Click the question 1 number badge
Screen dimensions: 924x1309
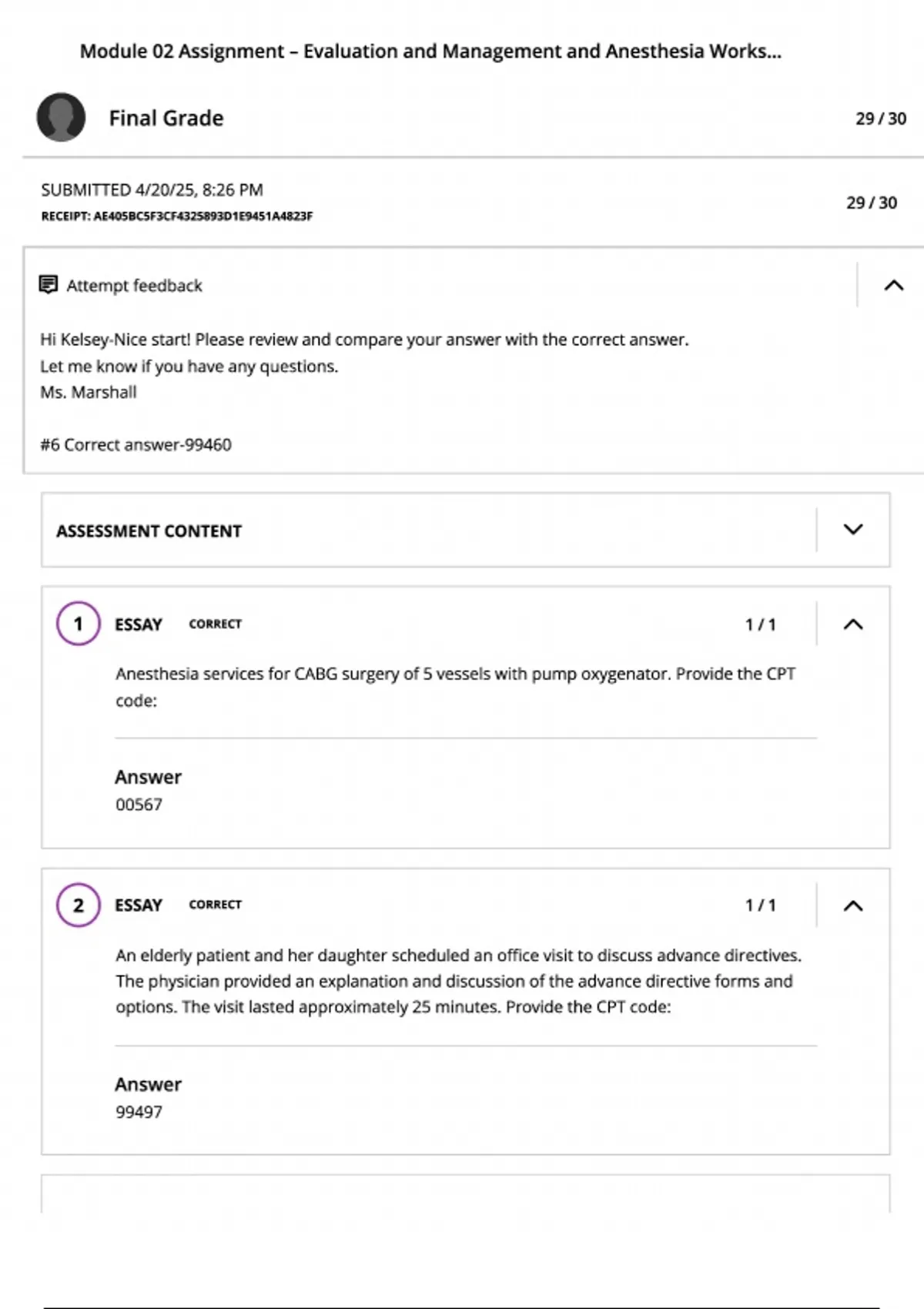[78, 624]
